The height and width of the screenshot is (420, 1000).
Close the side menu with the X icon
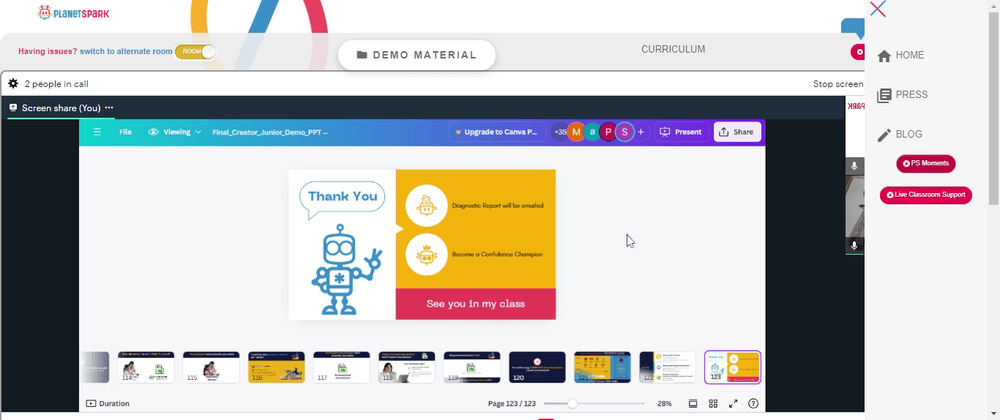coord(878,9)
